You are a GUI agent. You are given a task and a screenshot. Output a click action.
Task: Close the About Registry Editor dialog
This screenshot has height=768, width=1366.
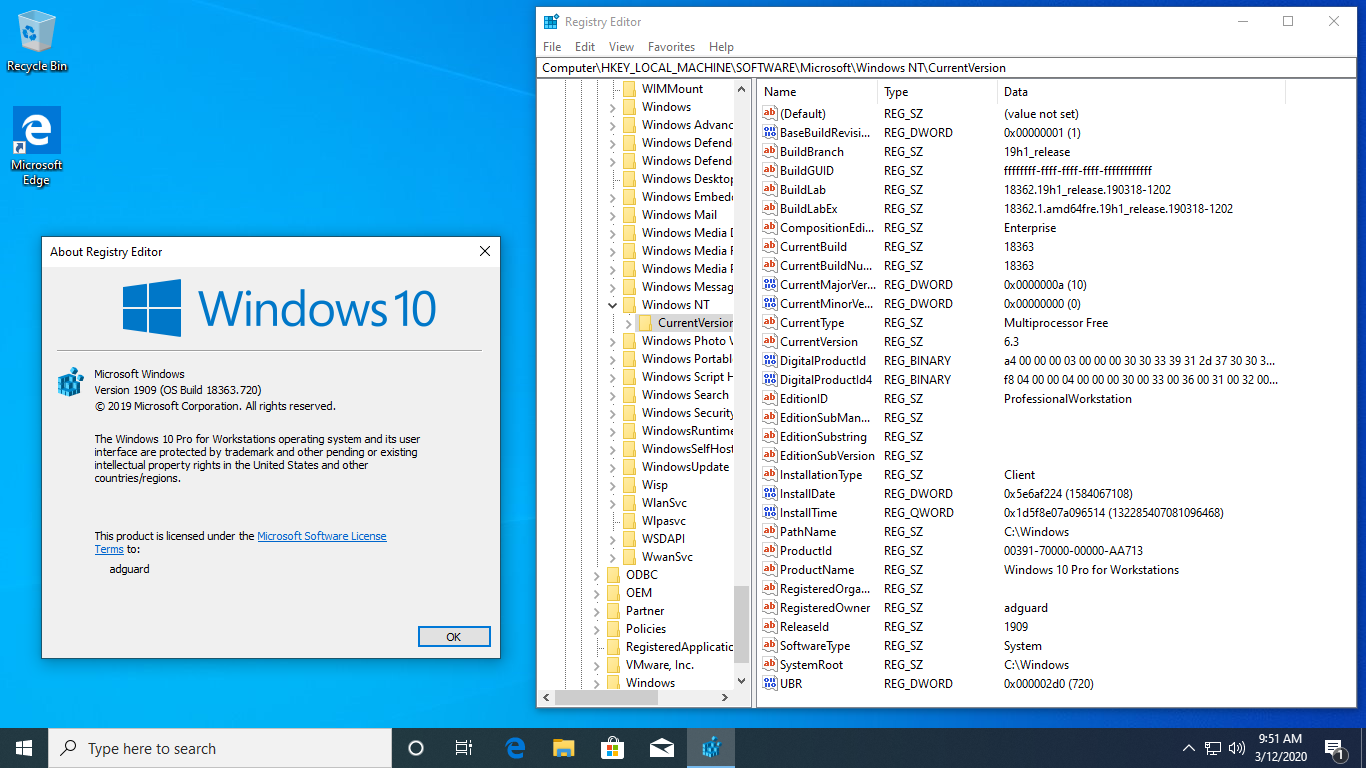485,251
